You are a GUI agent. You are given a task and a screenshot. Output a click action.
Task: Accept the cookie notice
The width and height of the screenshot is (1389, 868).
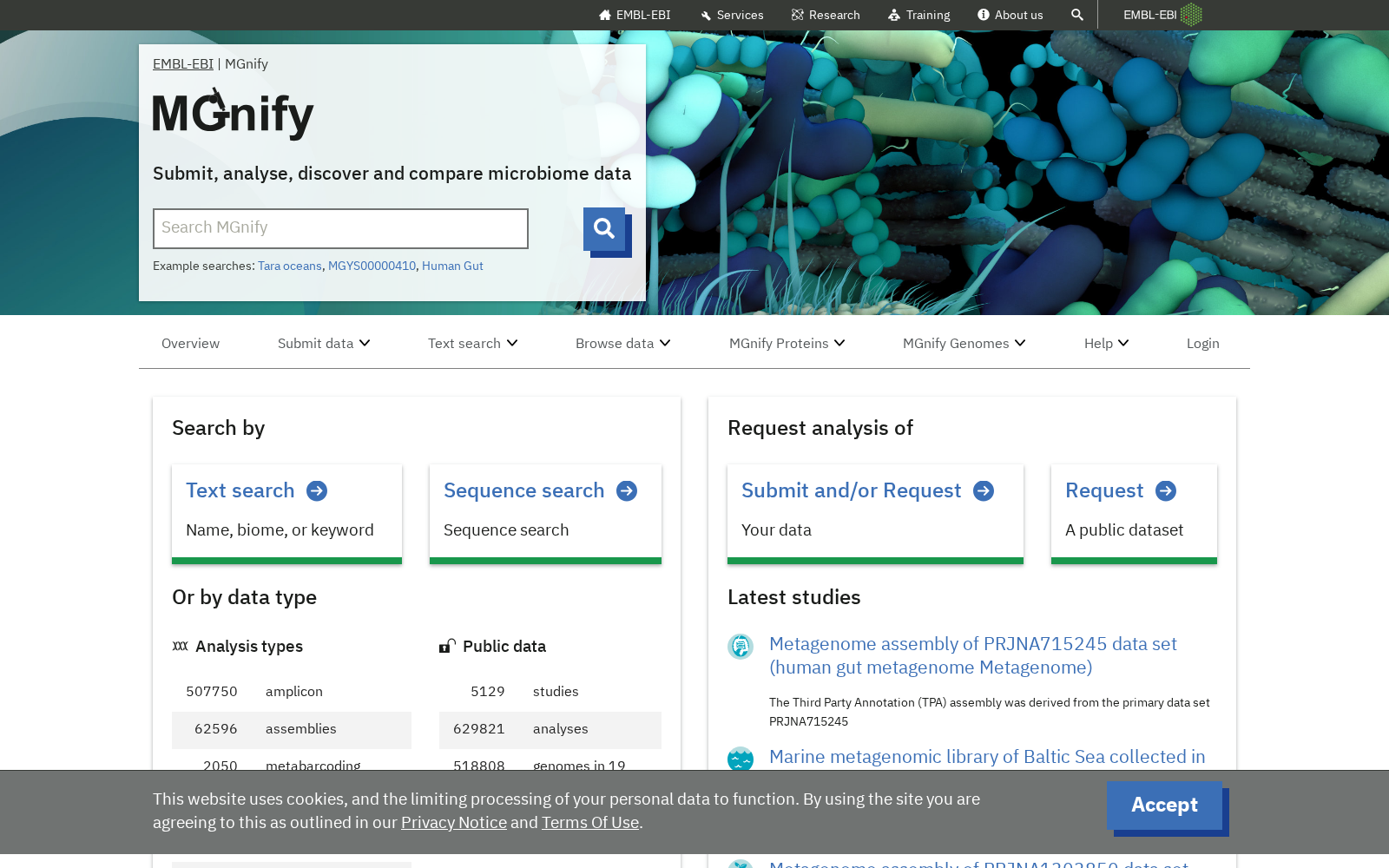(x=1164, y=806)
